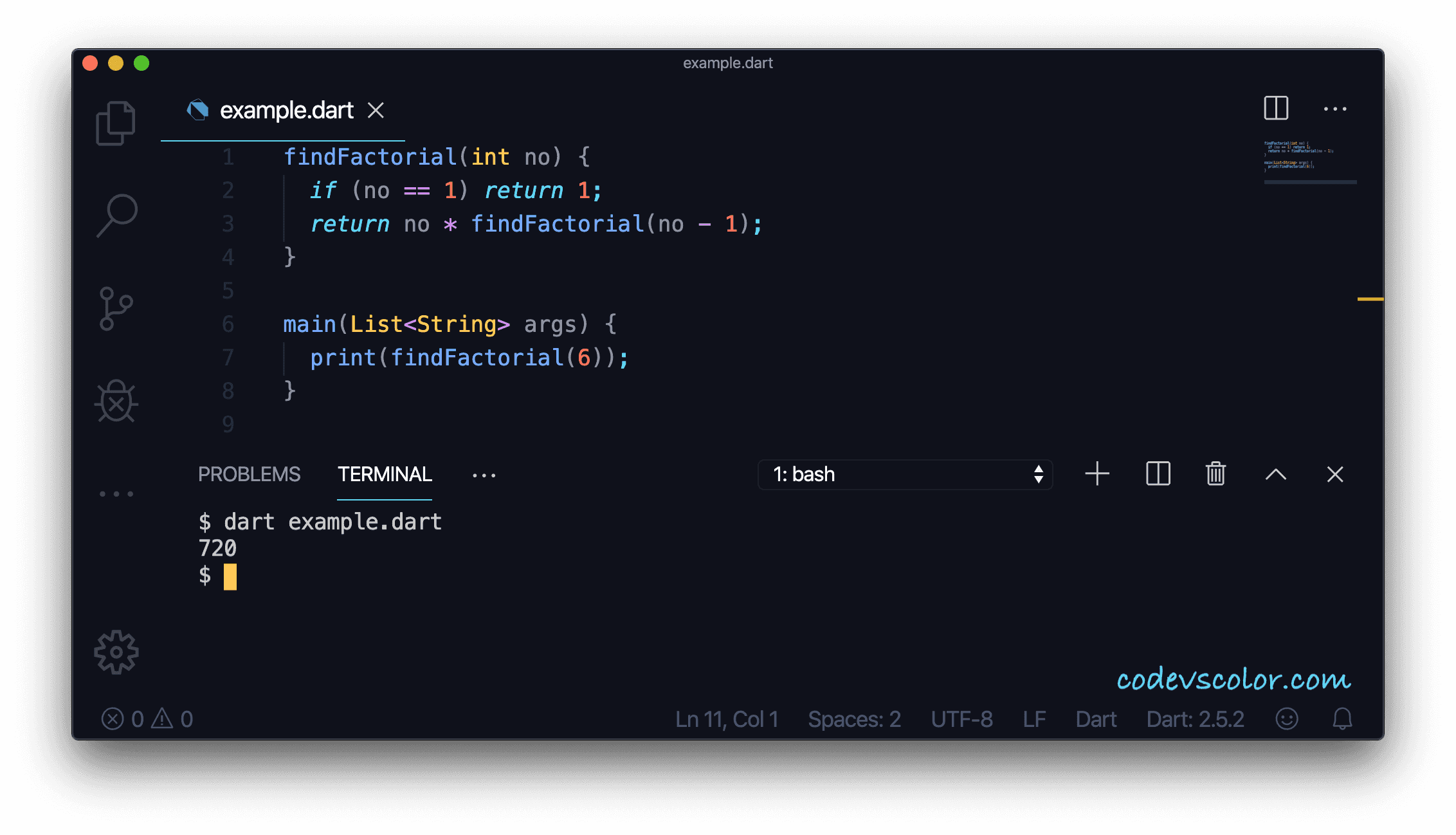Open the Source Control view
This screenshot has height=835, width=1456.
(116, 309)
